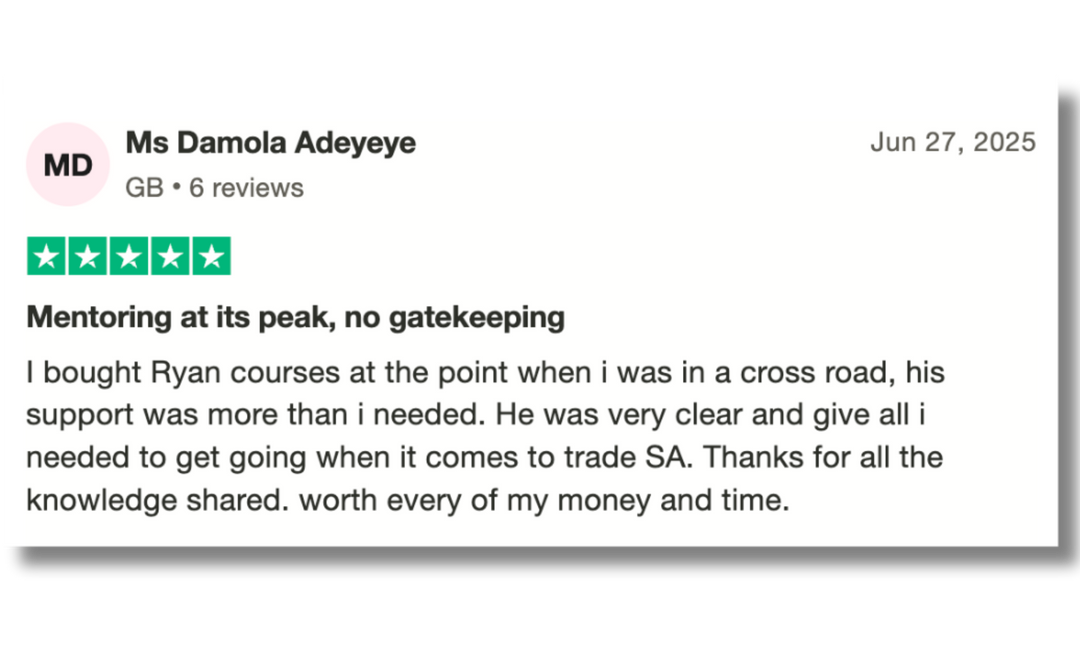Click the GB country label
Viewport: 1080px width, 653px height.
pyautogui.click(x=144, y=187)
